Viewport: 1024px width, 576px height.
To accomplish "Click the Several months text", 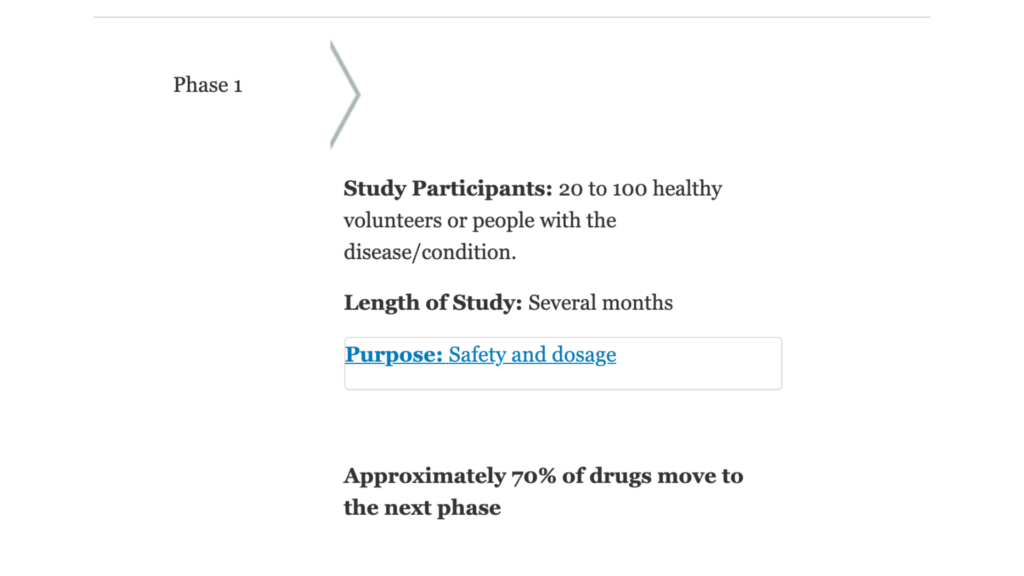I will 600,303.
